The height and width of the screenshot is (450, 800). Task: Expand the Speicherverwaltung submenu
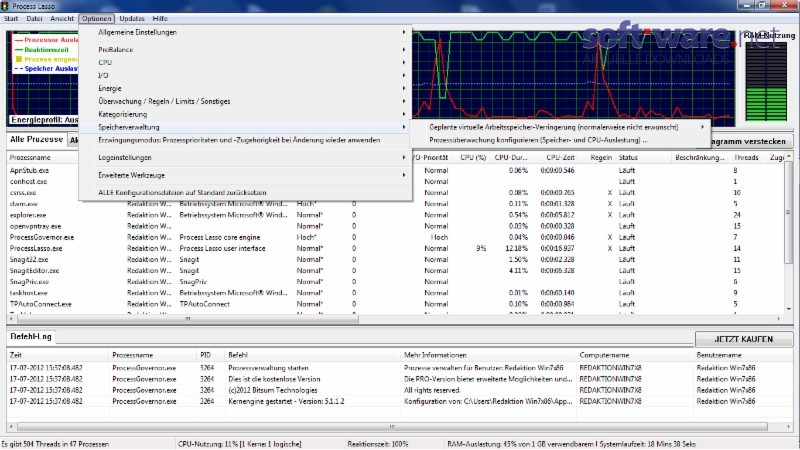[245, 127]
